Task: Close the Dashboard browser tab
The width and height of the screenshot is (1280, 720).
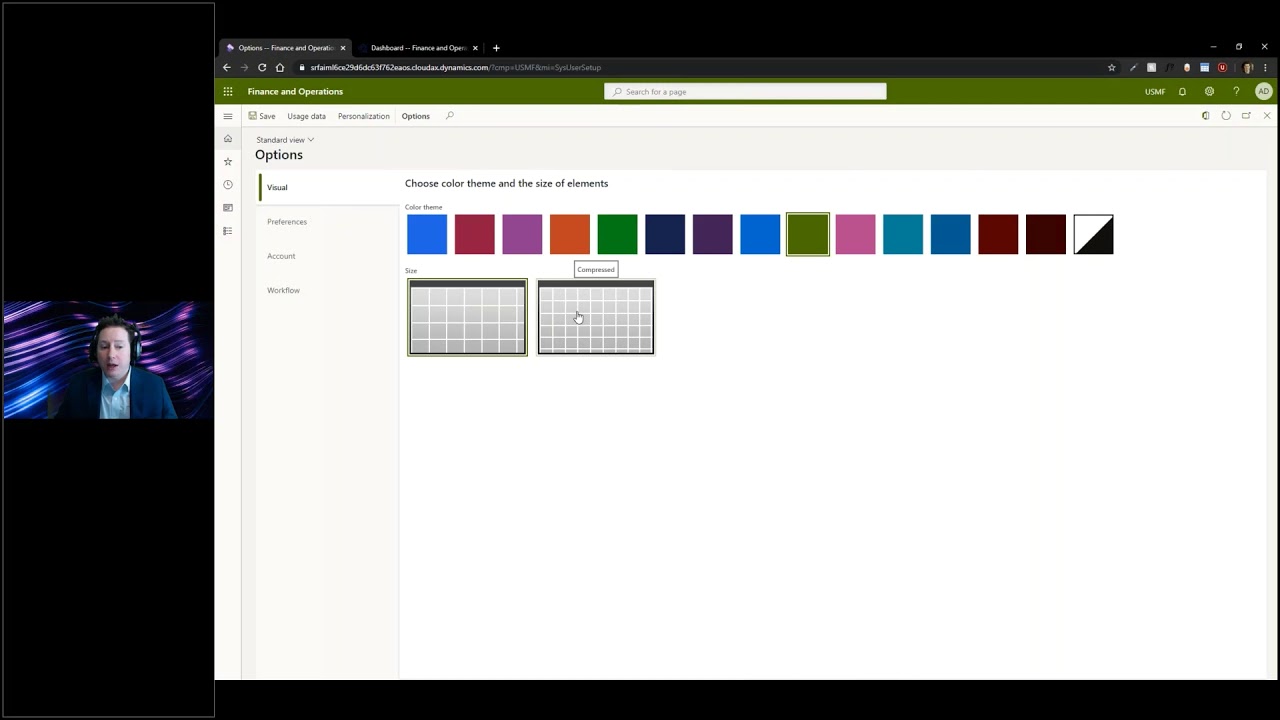Action: (x=475, y=48)
